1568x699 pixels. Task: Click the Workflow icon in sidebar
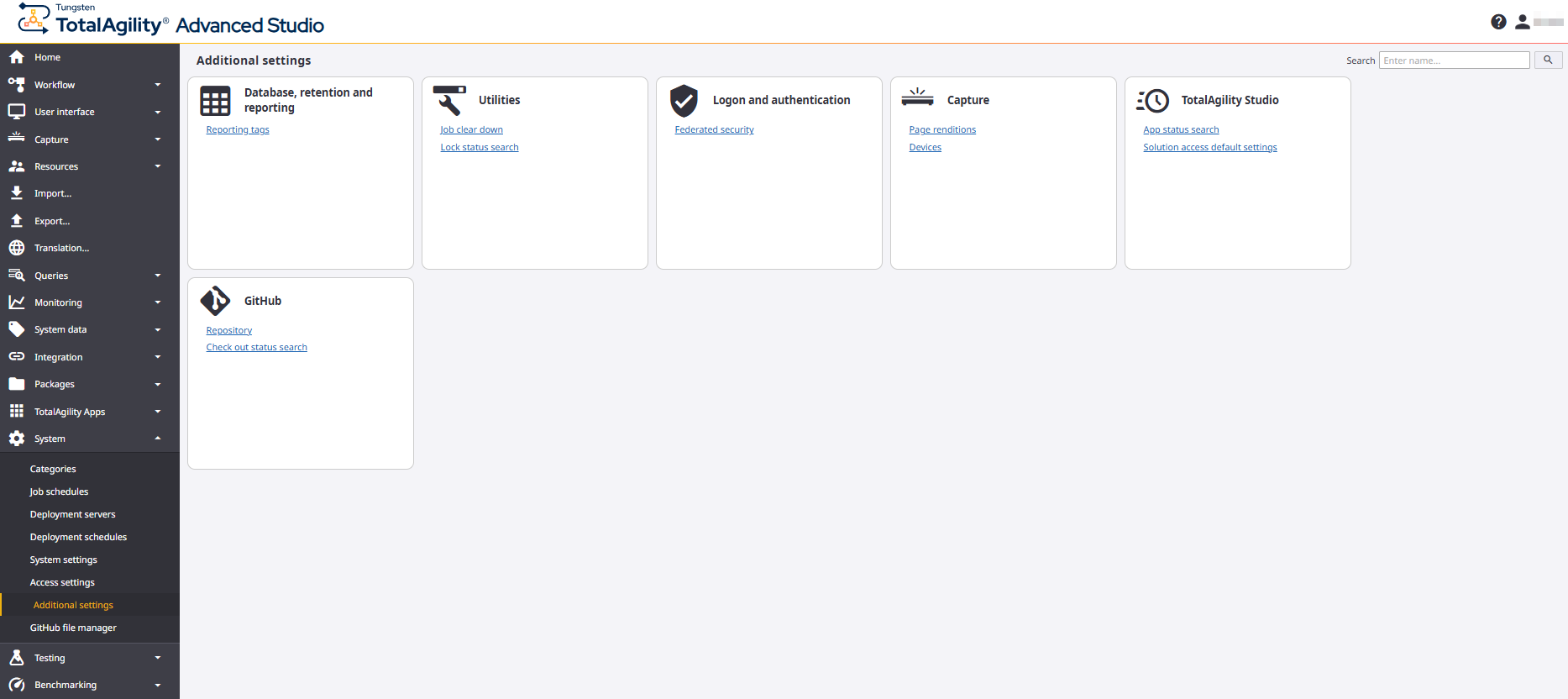click(x=17, y=84)
